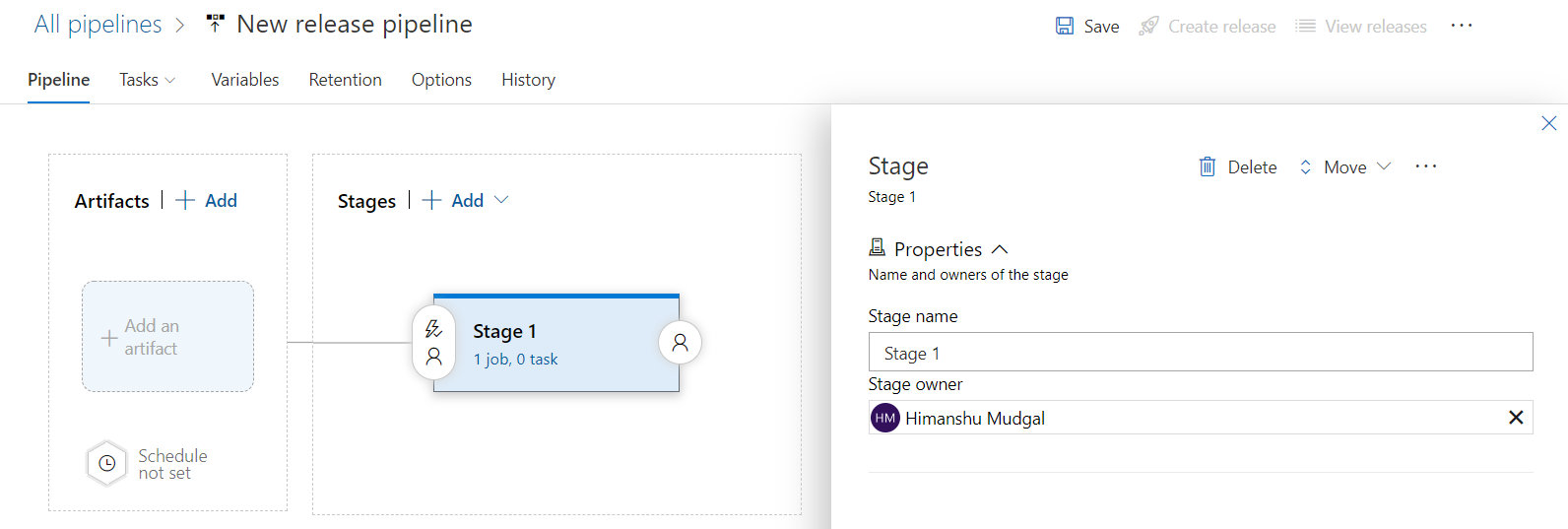This screenshot has height=529, width=1568.
Task: Open the Add stage dropdown arrow
Action: [x=501, y=200]
